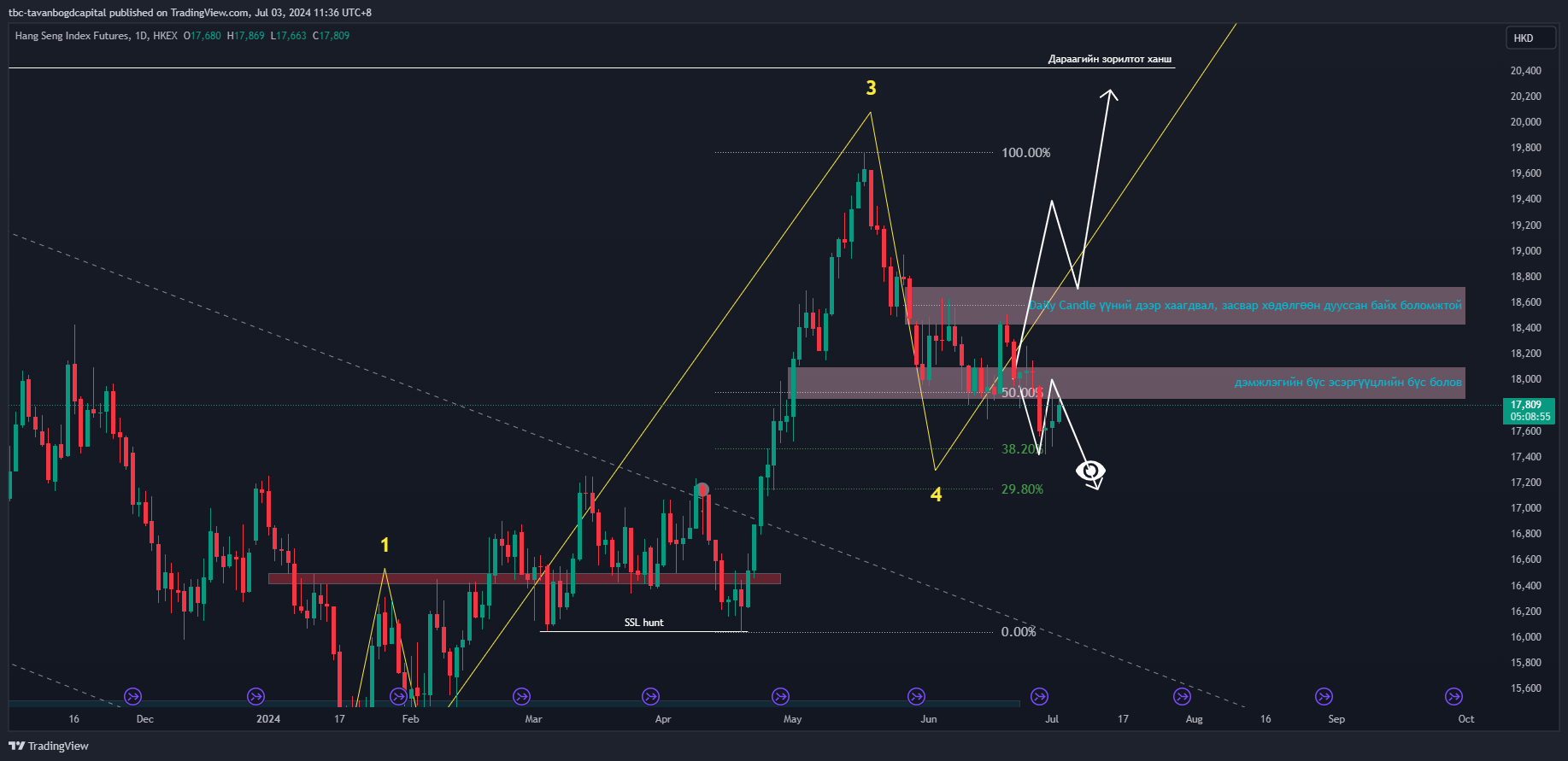Click the tbc-tavanbogdcapital published header text

click(190, 13)
